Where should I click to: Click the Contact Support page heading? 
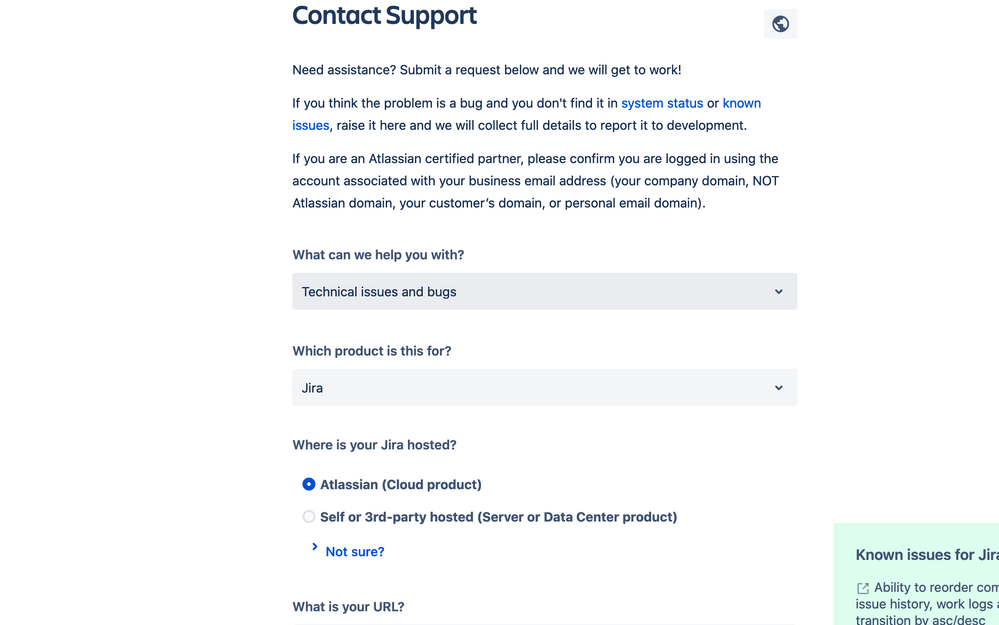[384, 15]
